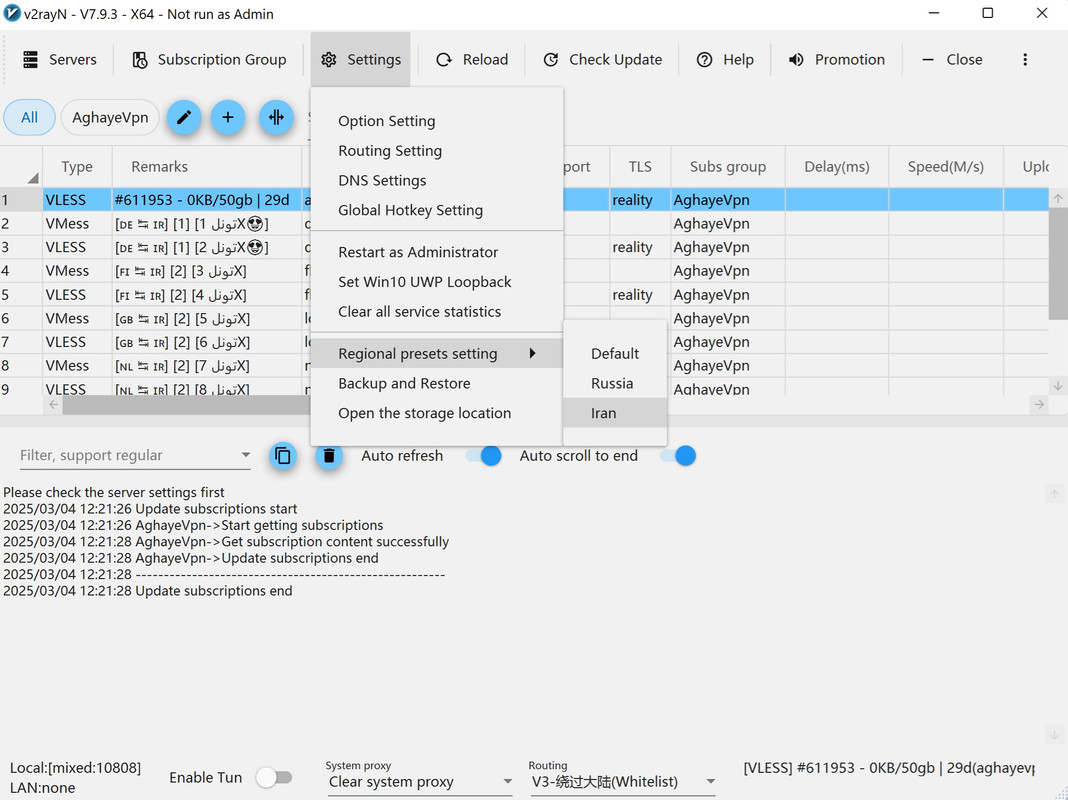1068x800 pixels.
Task: Click the table scroll left arrow
Action: [x=53, y=404]
